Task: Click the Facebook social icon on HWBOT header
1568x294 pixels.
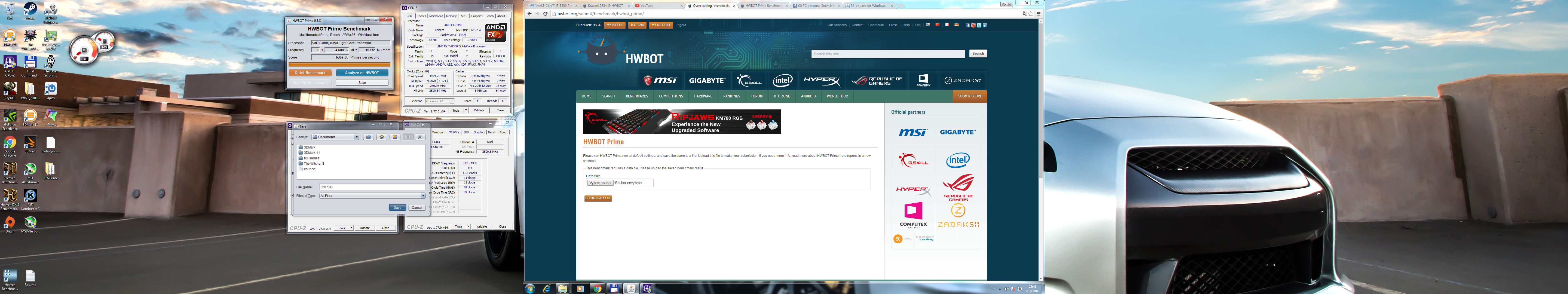Action: click(x=968, y=25)
